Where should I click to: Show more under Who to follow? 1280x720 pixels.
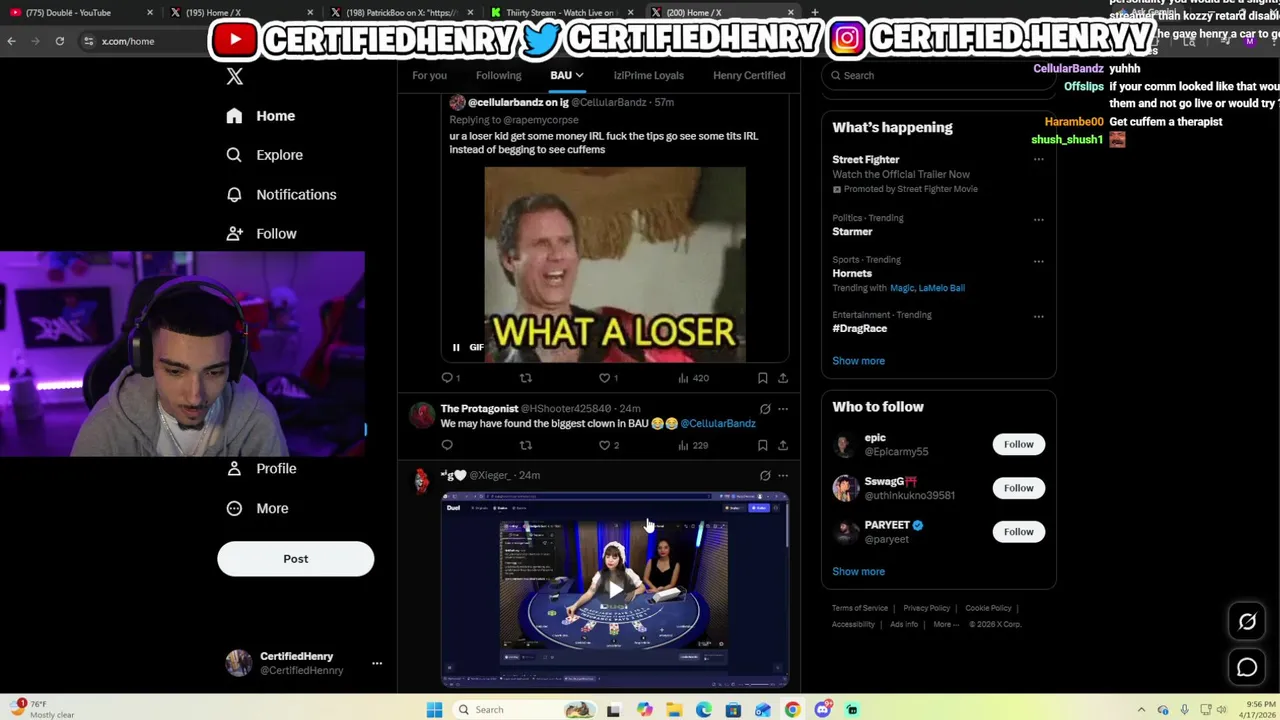click(858, 572)
